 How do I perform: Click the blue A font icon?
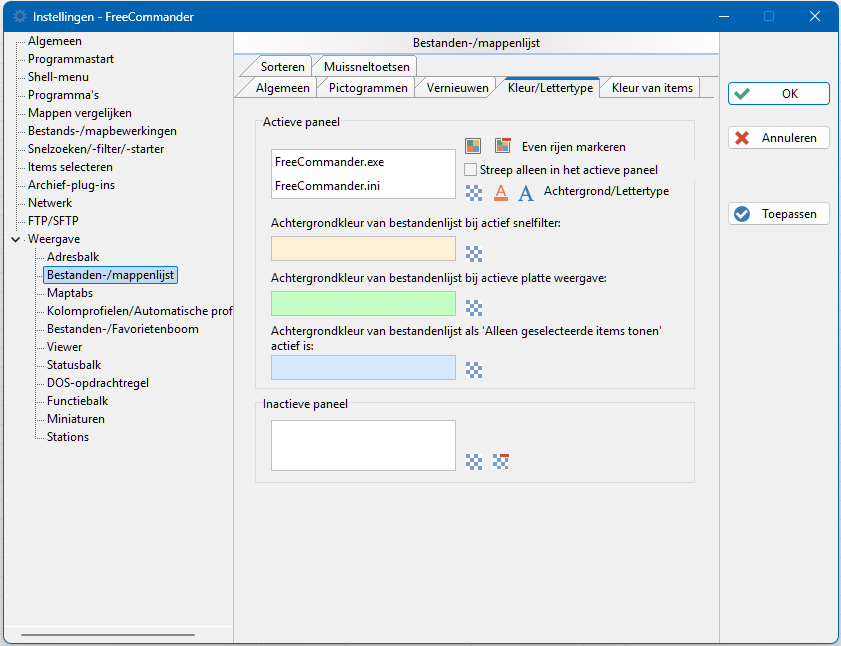point(526,191)
